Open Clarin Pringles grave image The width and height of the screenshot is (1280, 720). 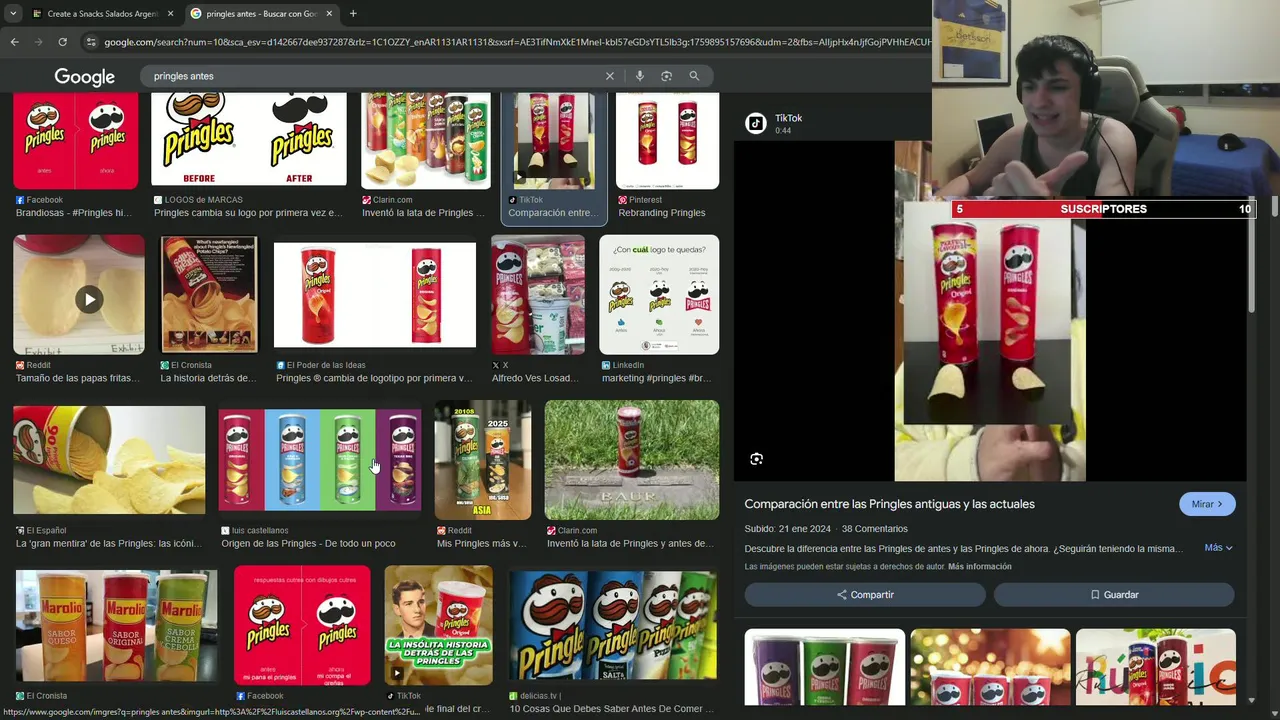(x=632, y=460)
